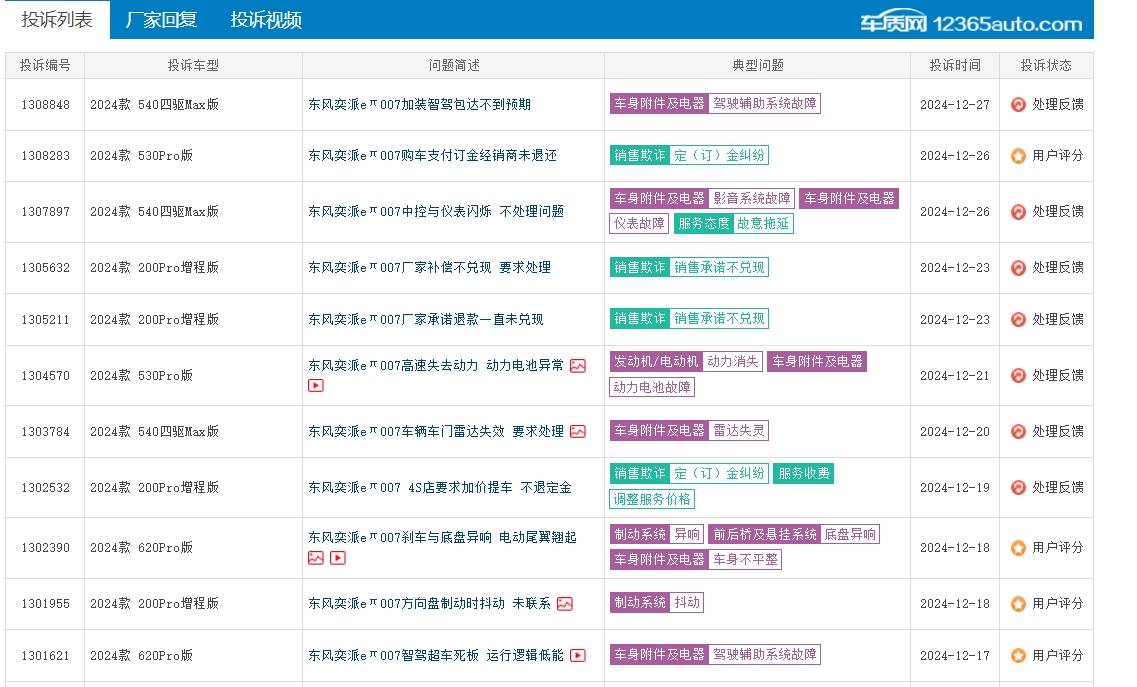The image size is (1137, 687).
Task: Click the 销售承诺不兑现 tag in row 1305632
Action: click(719, 268)
